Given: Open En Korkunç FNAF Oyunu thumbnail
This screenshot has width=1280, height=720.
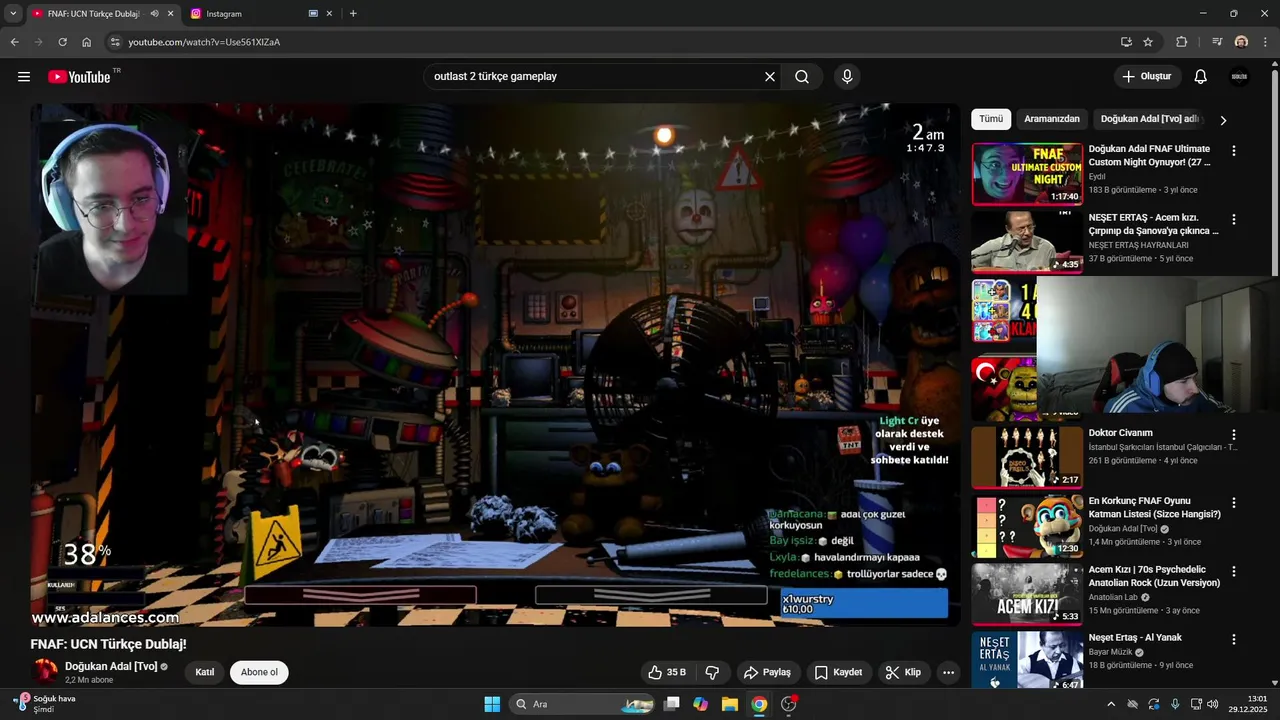Looking at the screenshot, I should pyautogui.click(x=1027, y=526).
